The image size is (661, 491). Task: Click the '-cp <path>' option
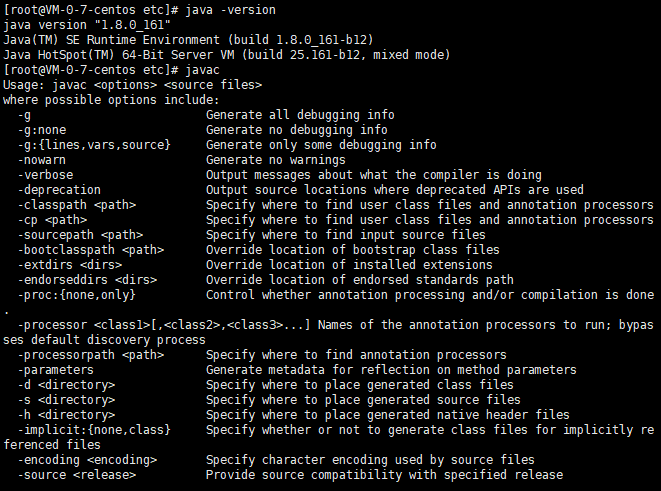click(x=52, y=220)
